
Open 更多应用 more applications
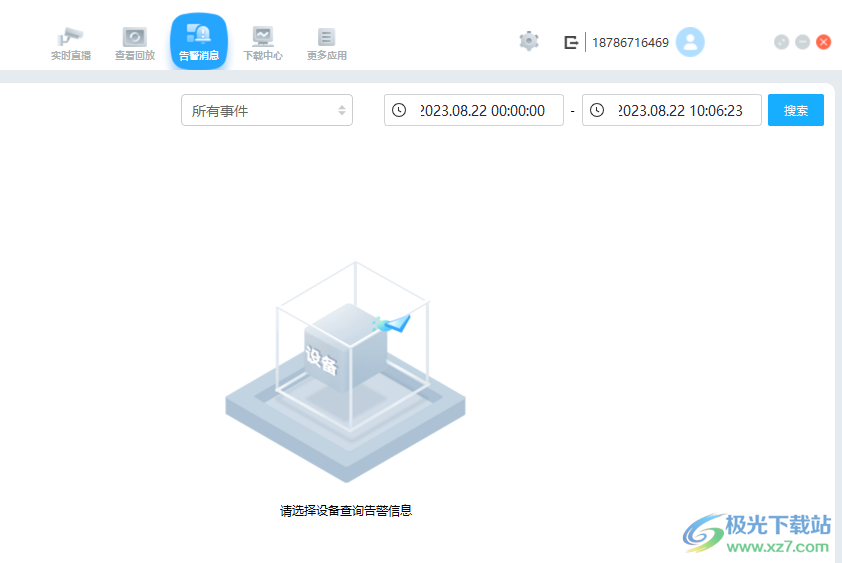326,43
